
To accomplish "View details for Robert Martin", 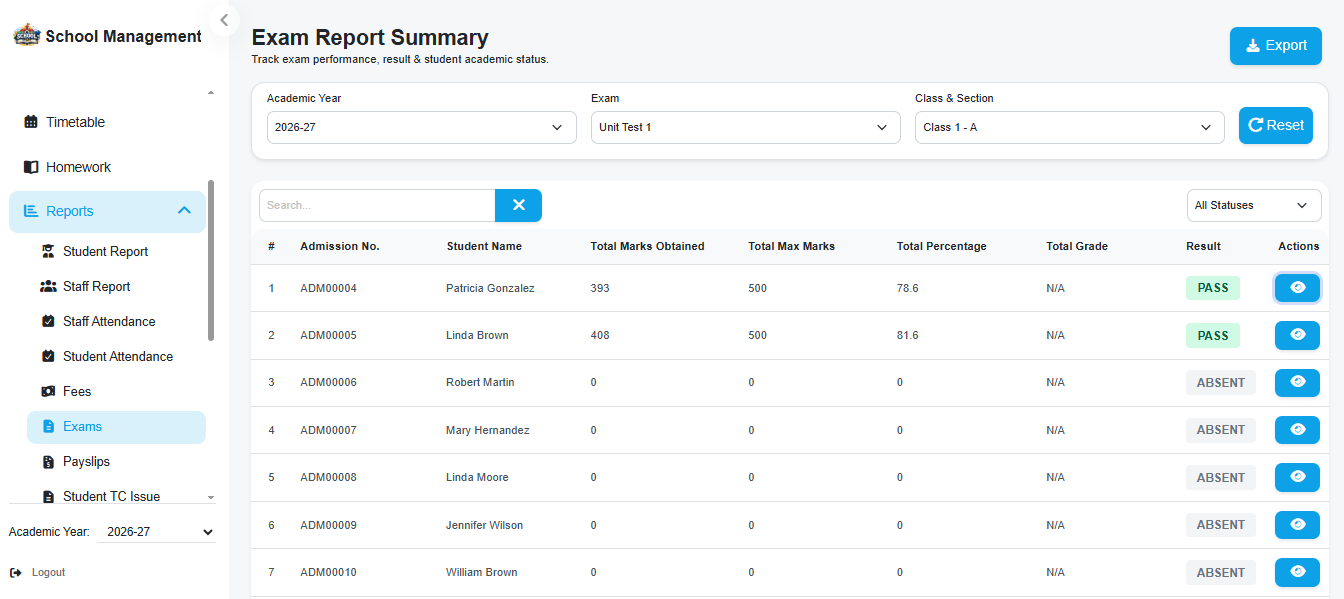I will point(1297,382).
